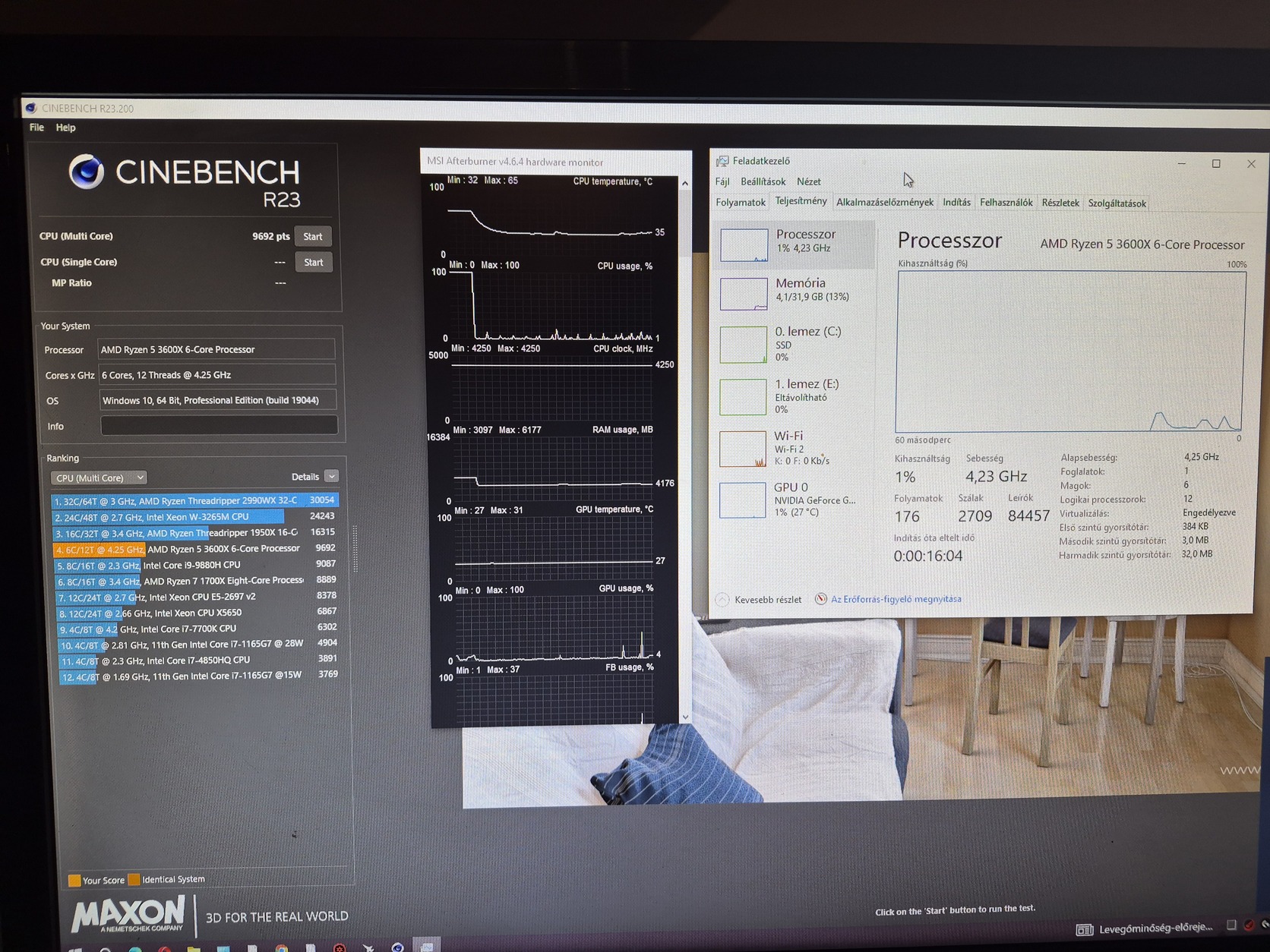Open the Nézet menu in Feladatkezelő
Screen dimensions: 1270x952
[x=808, y=181]
